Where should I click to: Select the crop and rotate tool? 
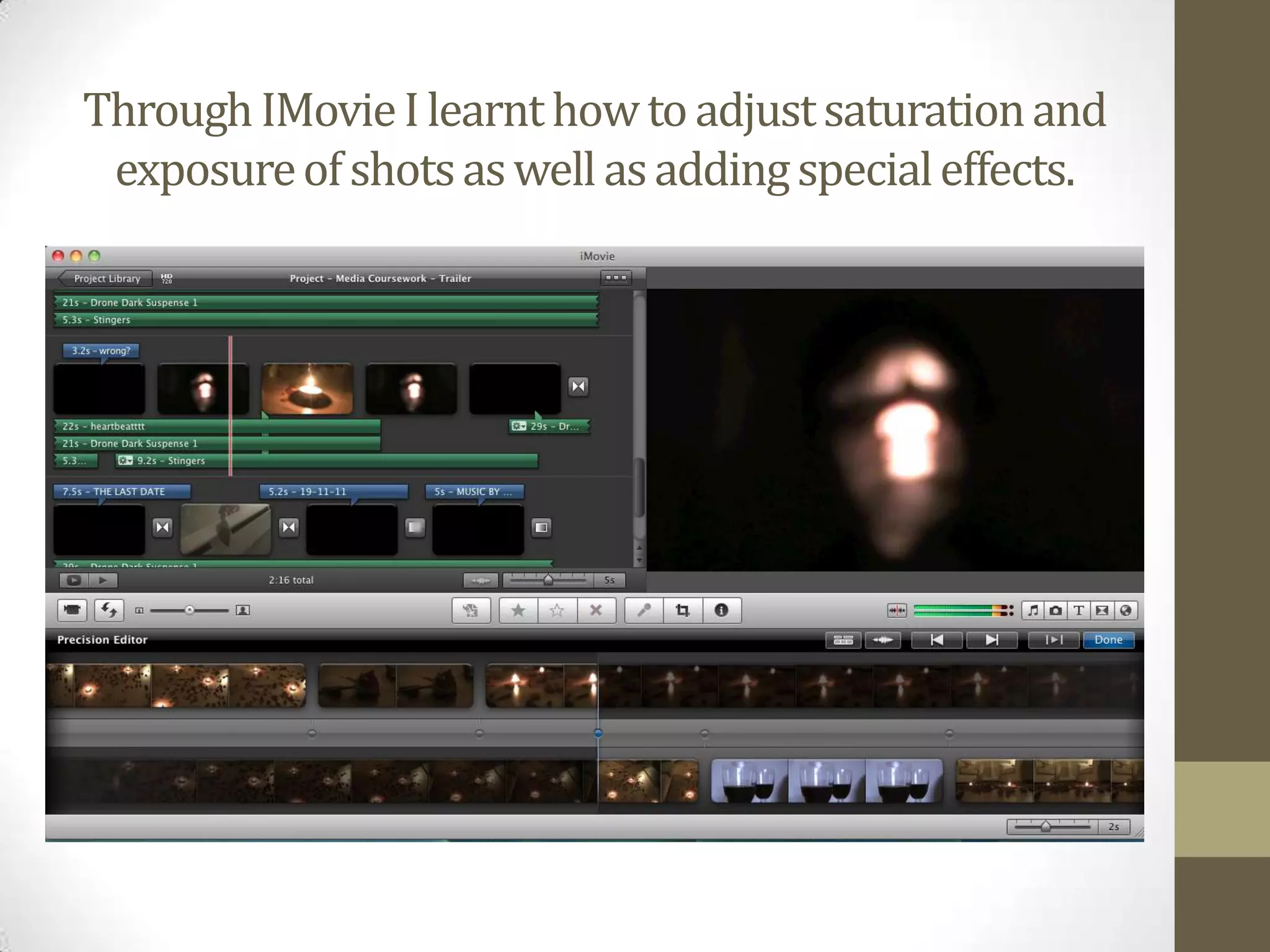coord(683,610)
